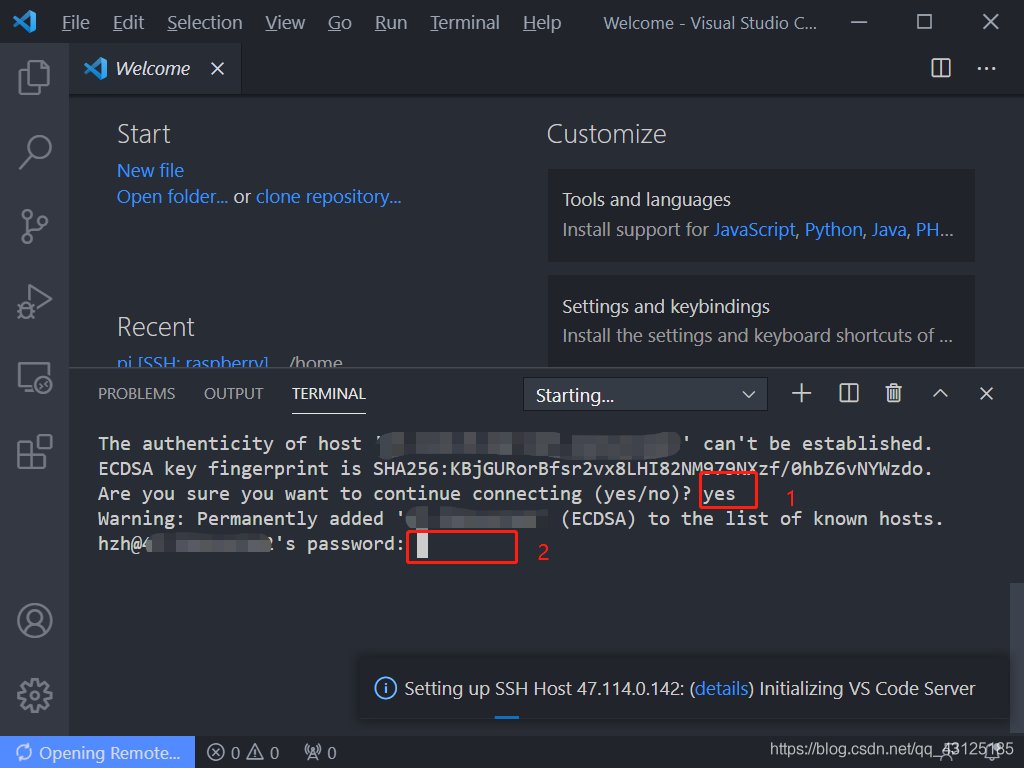Viewport: 1024px width, 768px height.
Task: Click the Start section heading
Action: point(144,134)
